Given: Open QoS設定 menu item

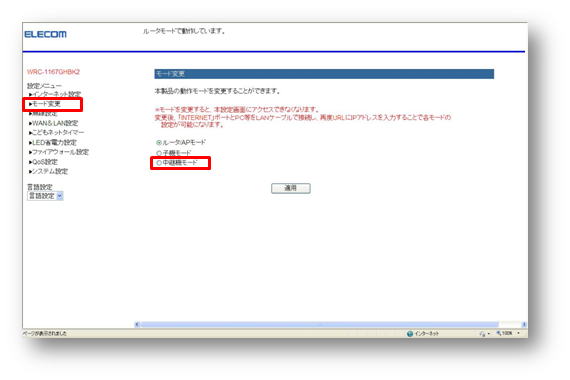Looking at the screenshot, I should tap(44, 162).
